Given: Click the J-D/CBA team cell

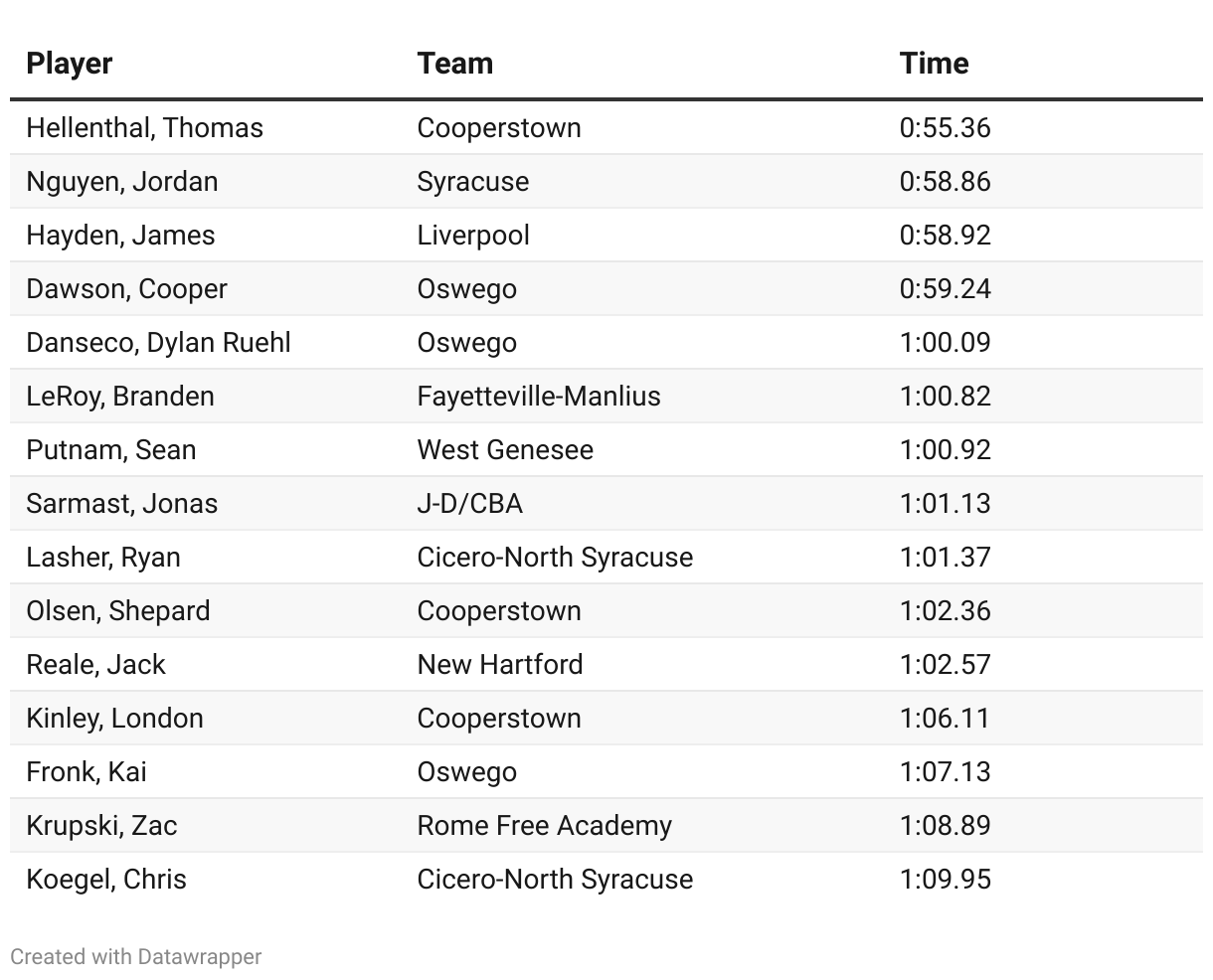Looking at the screenshot, I should [470, 504].
